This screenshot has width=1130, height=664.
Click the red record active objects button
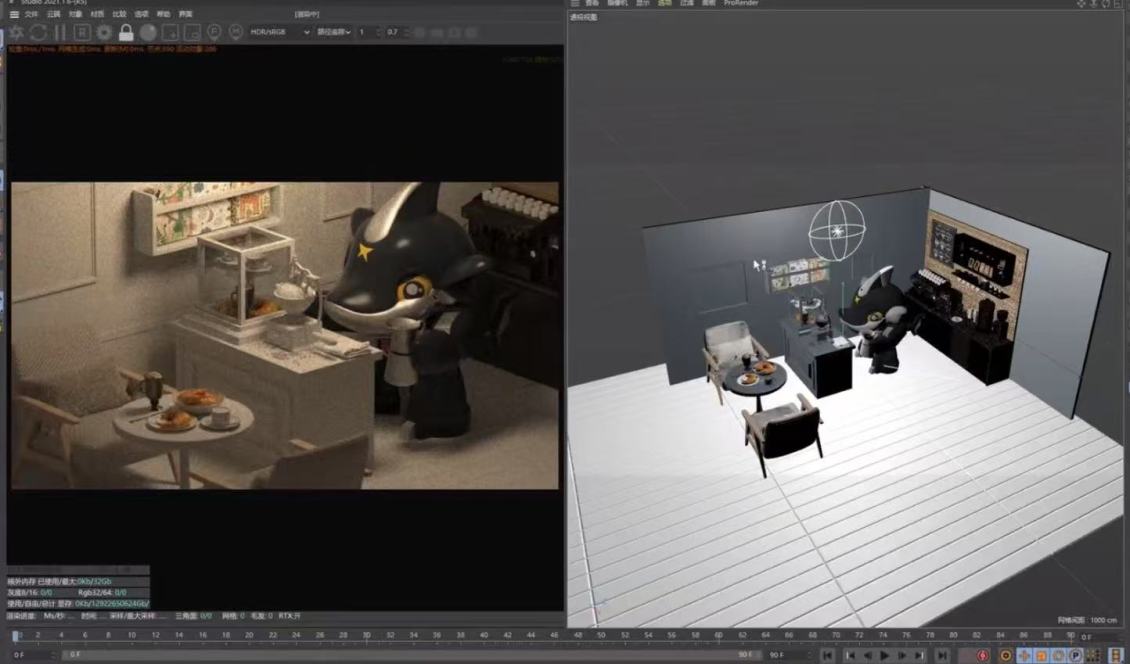[983, 655]
